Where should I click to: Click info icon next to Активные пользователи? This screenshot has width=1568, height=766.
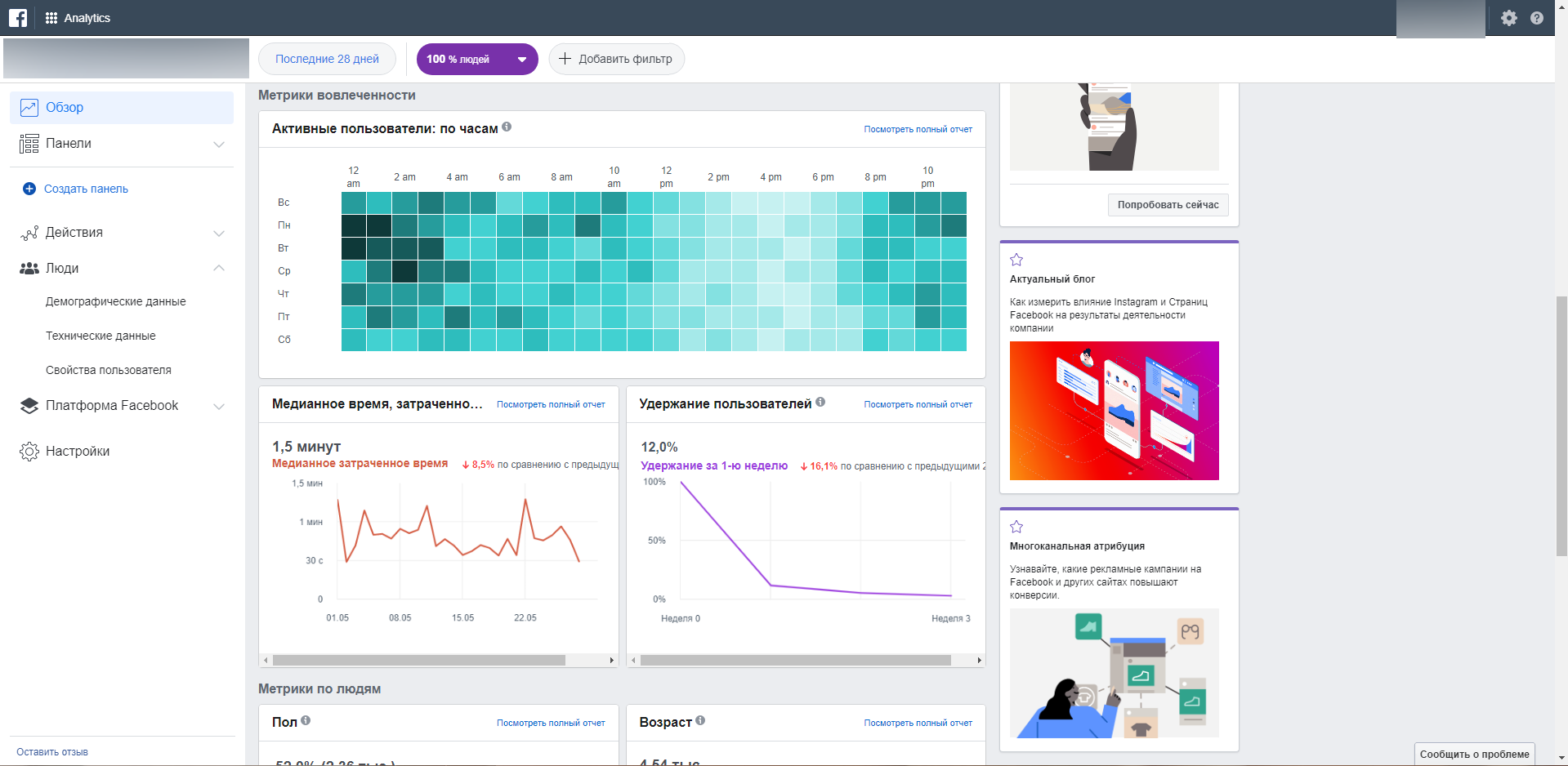pos(507,127)
